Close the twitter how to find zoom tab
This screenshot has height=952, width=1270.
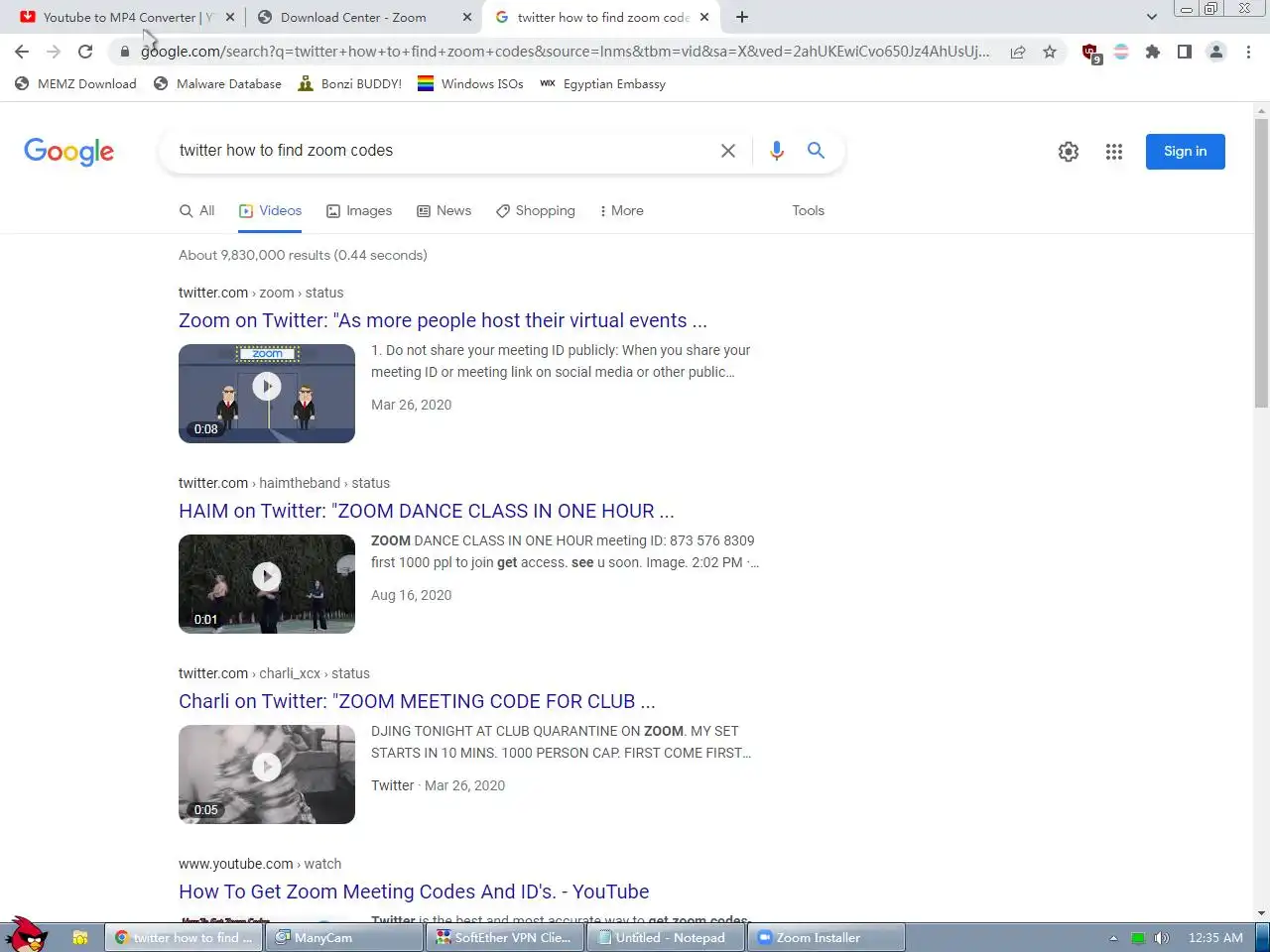pos(704,17)
